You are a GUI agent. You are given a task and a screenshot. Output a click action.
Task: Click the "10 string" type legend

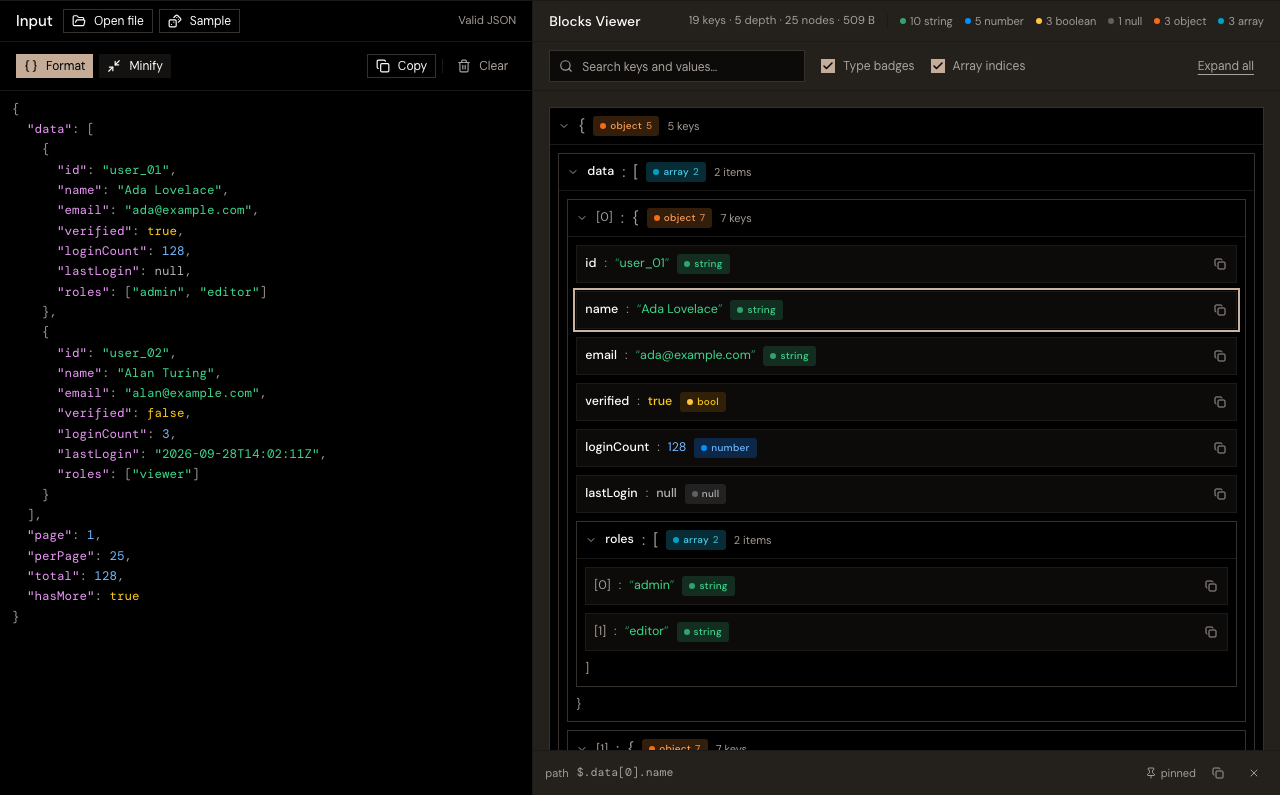[926, 21]
